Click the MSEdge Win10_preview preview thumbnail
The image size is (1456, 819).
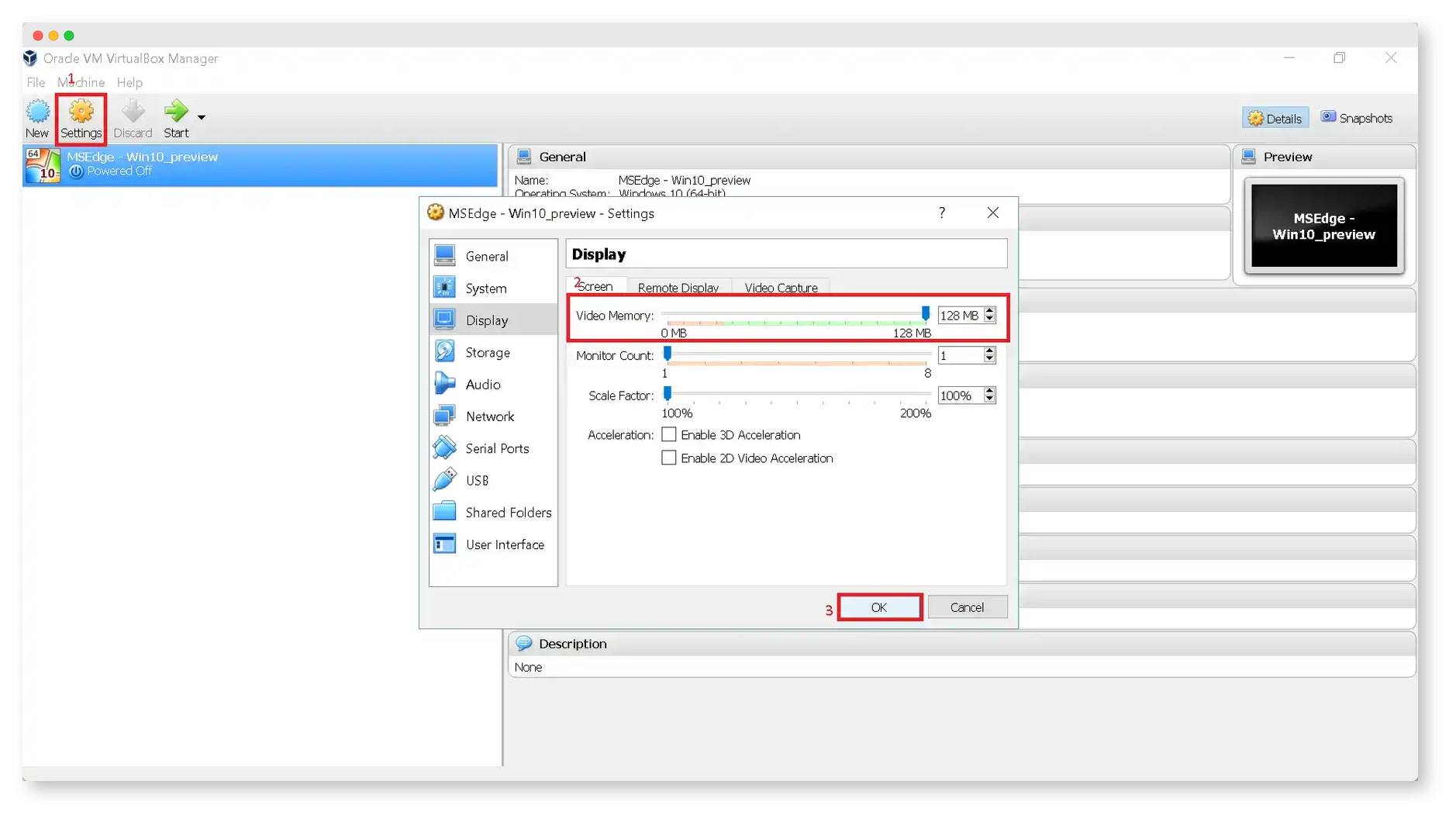pos(1323,226)
